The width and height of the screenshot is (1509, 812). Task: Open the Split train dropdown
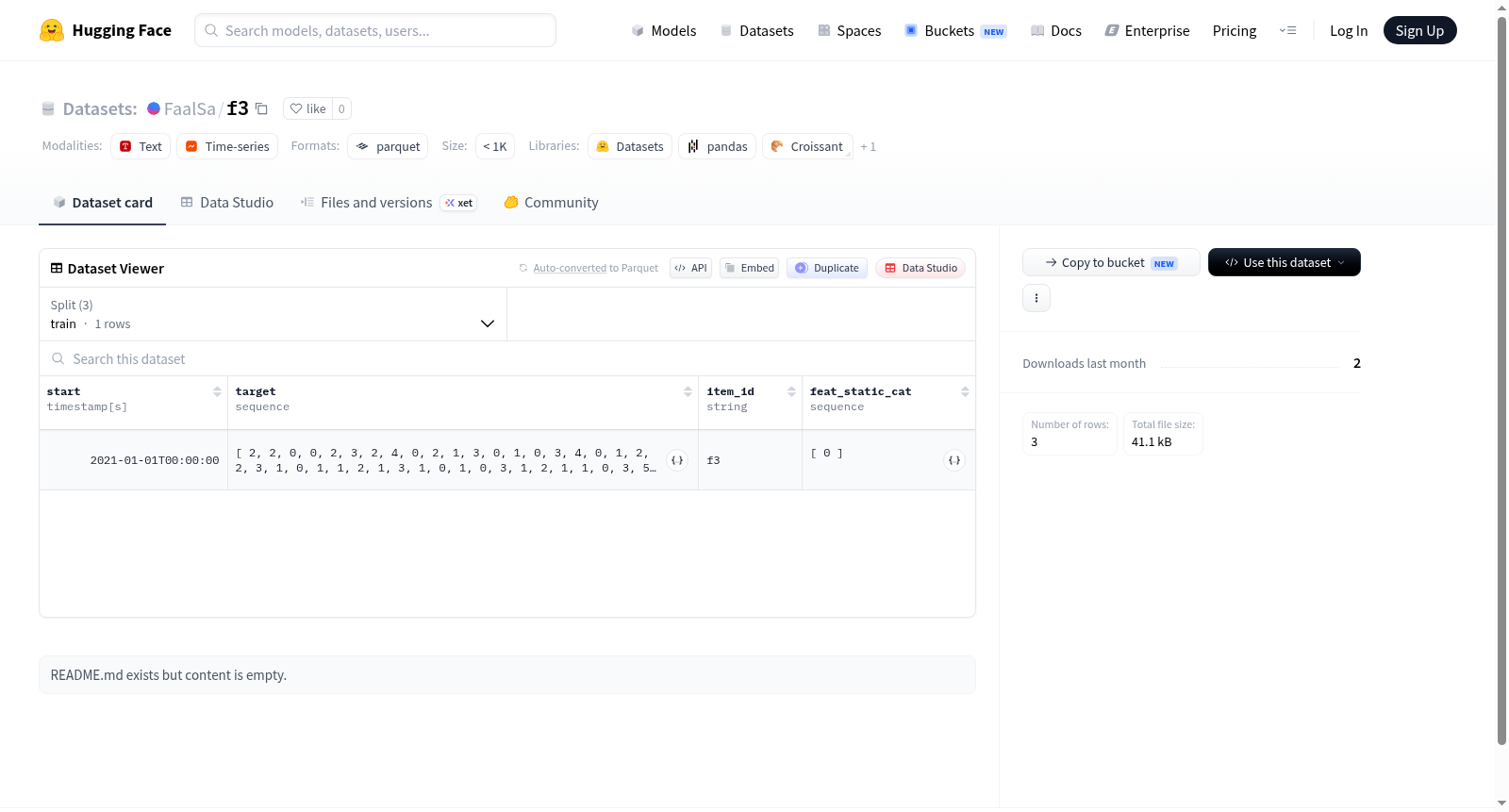click(273, 314)
